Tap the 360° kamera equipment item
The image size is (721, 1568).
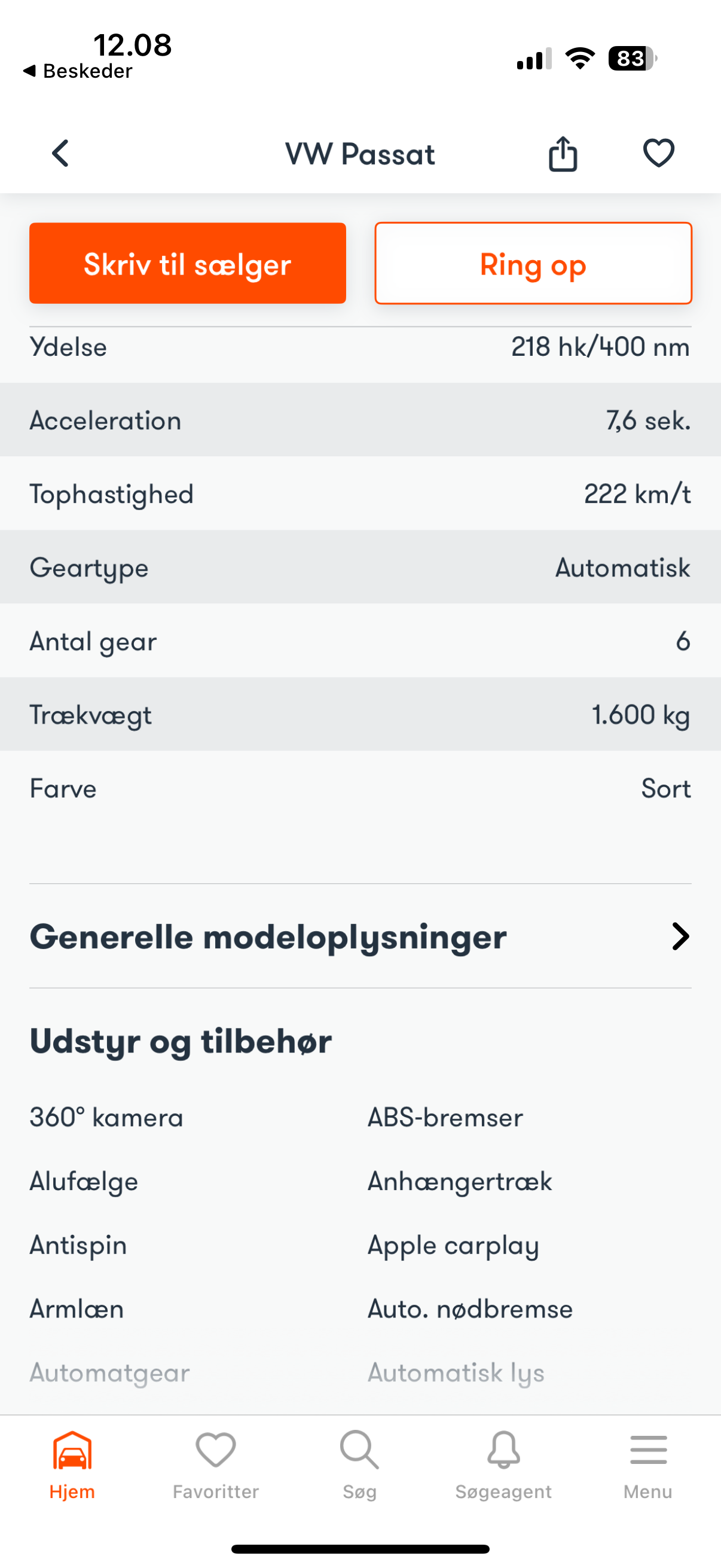[106, 1118]
